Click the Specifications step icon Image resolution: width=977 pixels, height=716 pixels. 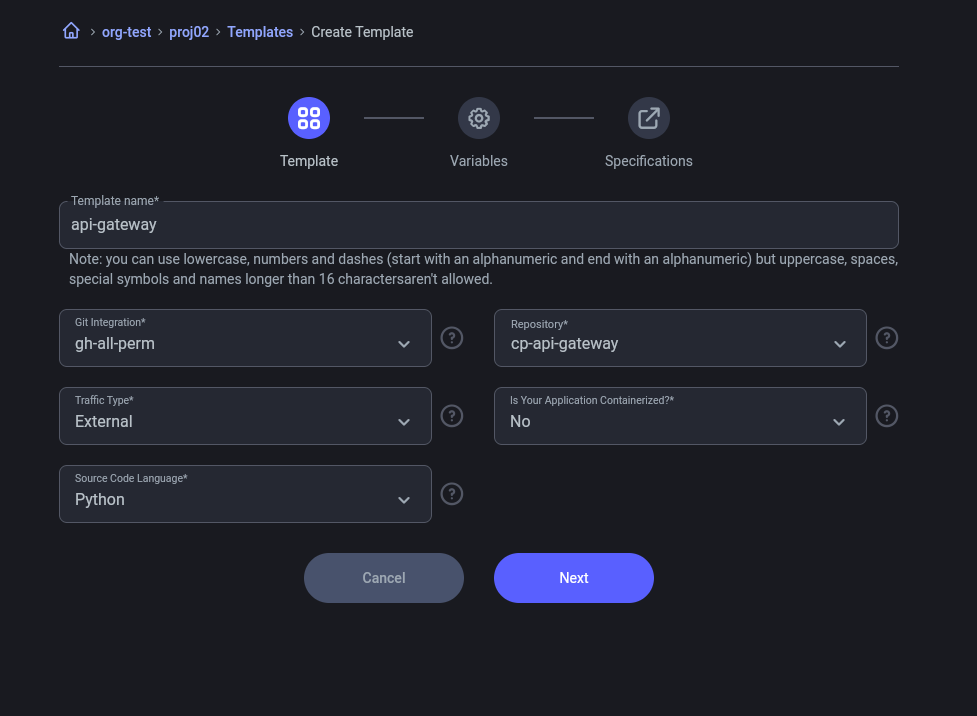click(x=648, y=117)
